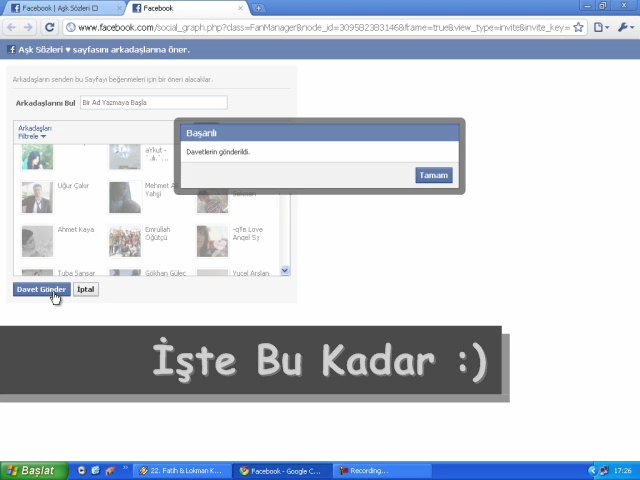Click the 'İptal' button
Image resolution: width=640 pixels, height=480 pixels.
[x=86, y=289]
